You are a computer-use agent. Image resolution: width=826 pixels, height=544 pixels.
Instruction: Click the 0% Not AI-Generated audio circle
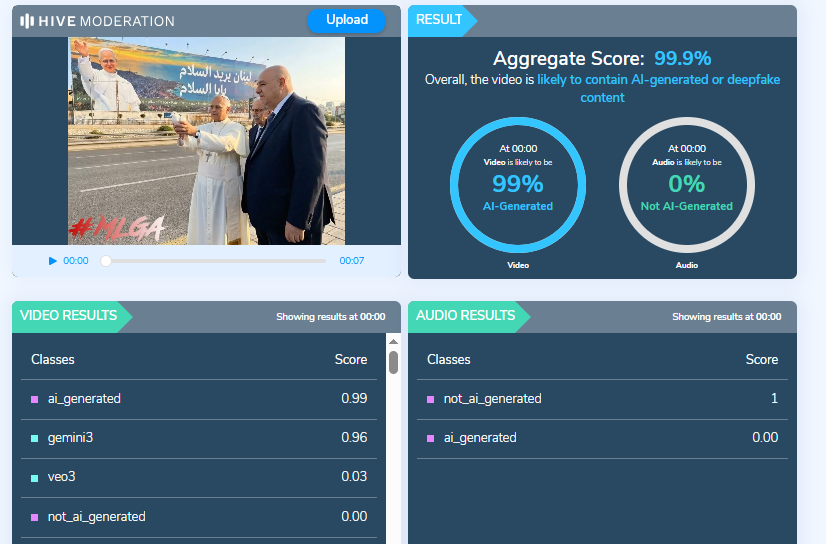[686, 185]
